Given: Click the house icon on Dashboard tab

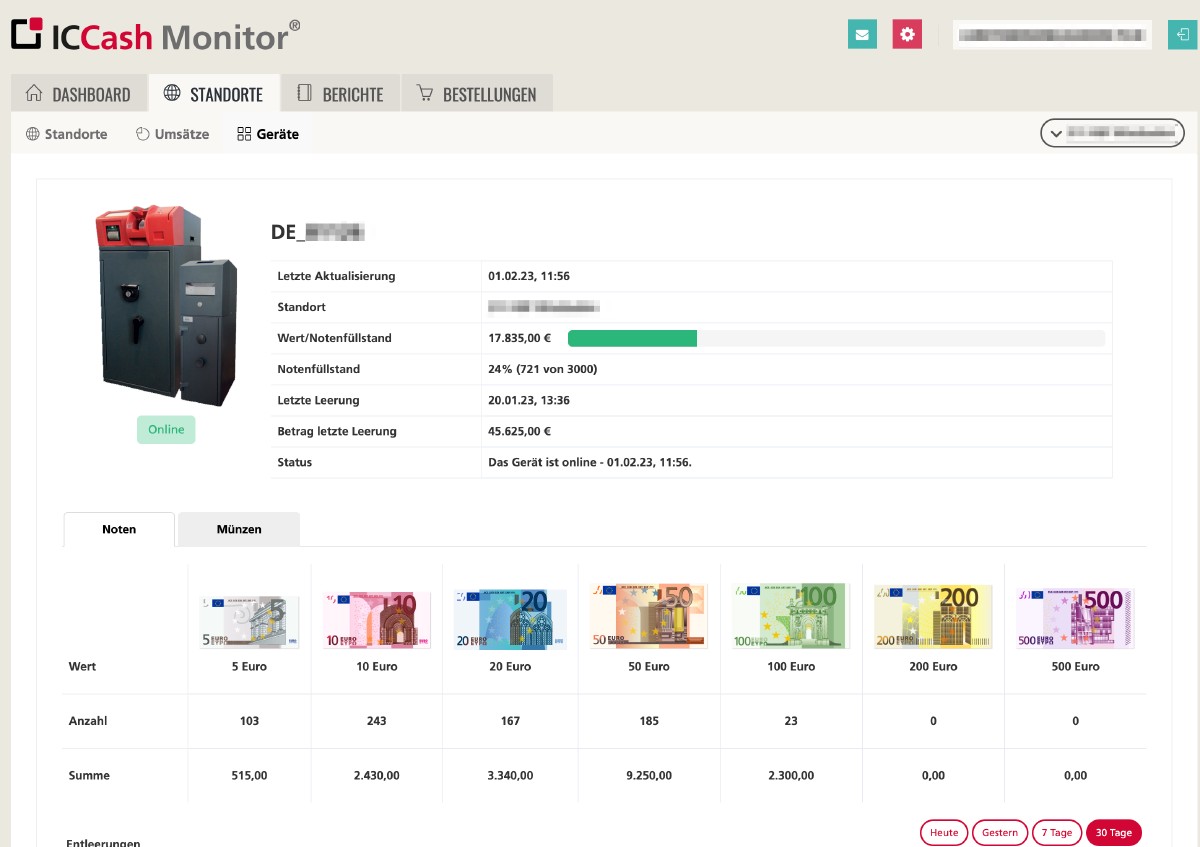Looking at the screenshot, I should (34, 93).
